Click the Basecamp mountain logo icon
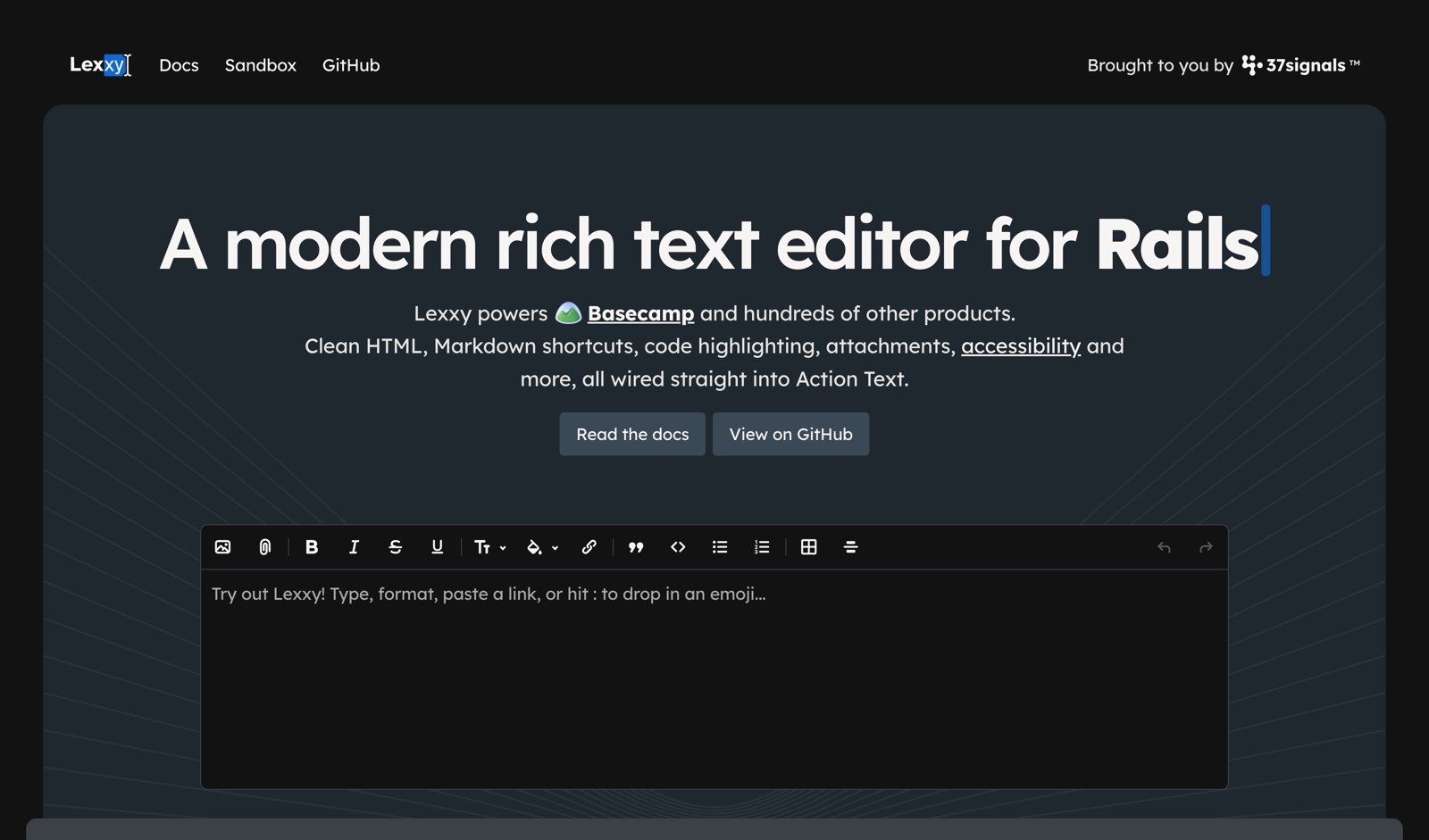 pos(568,313)
